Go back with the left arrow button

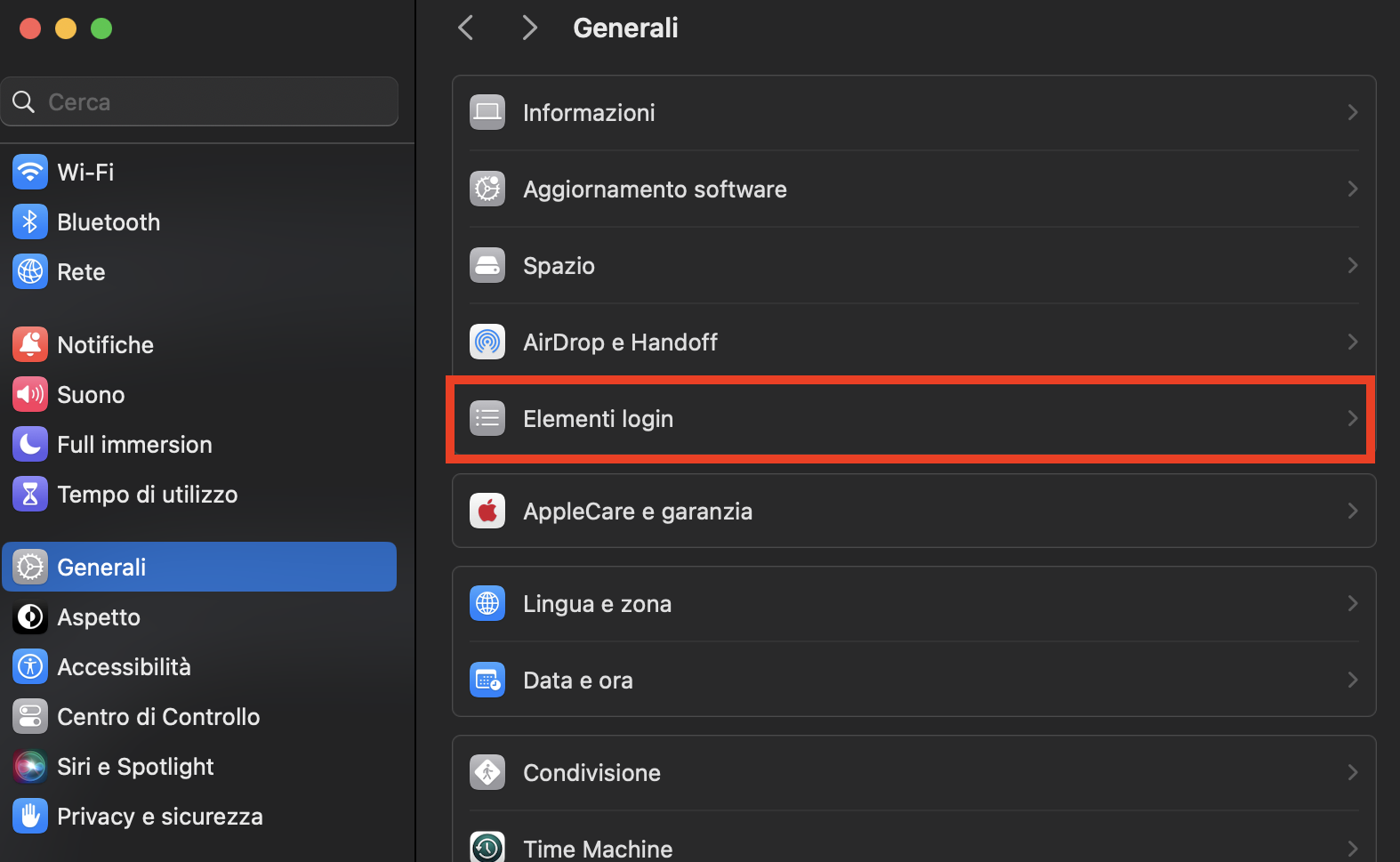click(466, 28)
